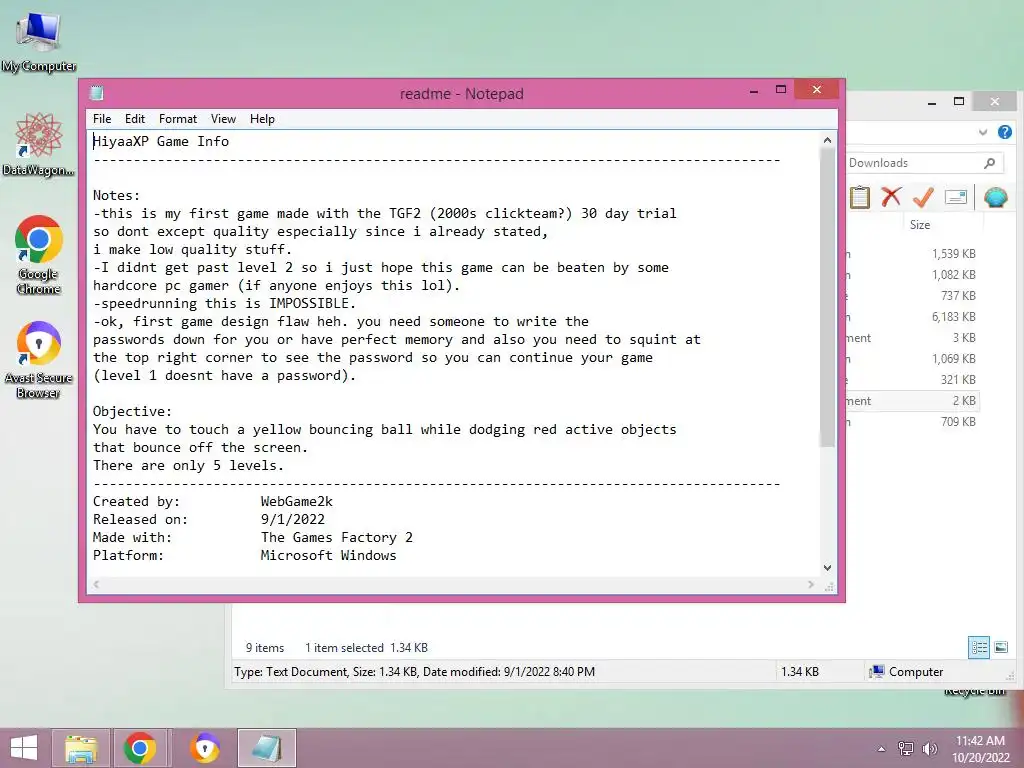Maximize the Explorer window behind Notepad
This screenshot has height=768, width=1024.
tap(959, 101)
